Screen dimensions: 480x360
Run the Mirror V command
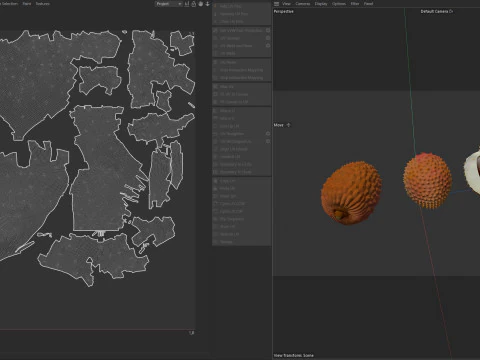coord(242,118)
